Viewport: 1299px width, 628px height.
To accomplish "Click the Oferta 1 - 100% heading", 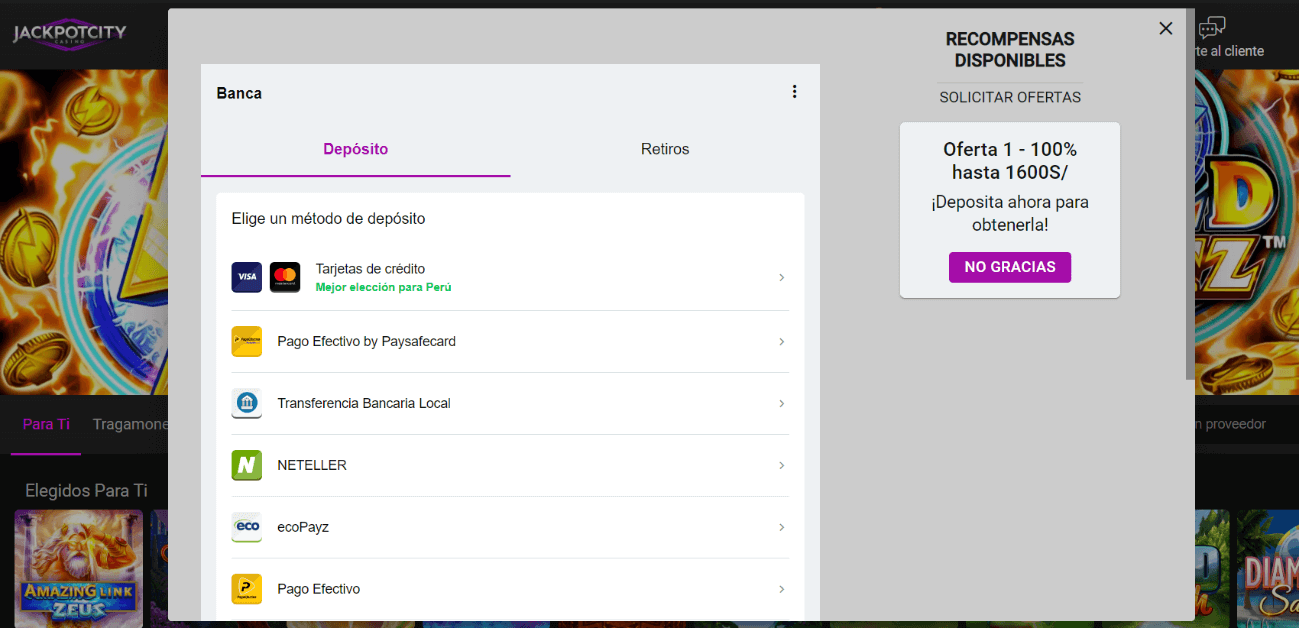I will (1010, 160).
